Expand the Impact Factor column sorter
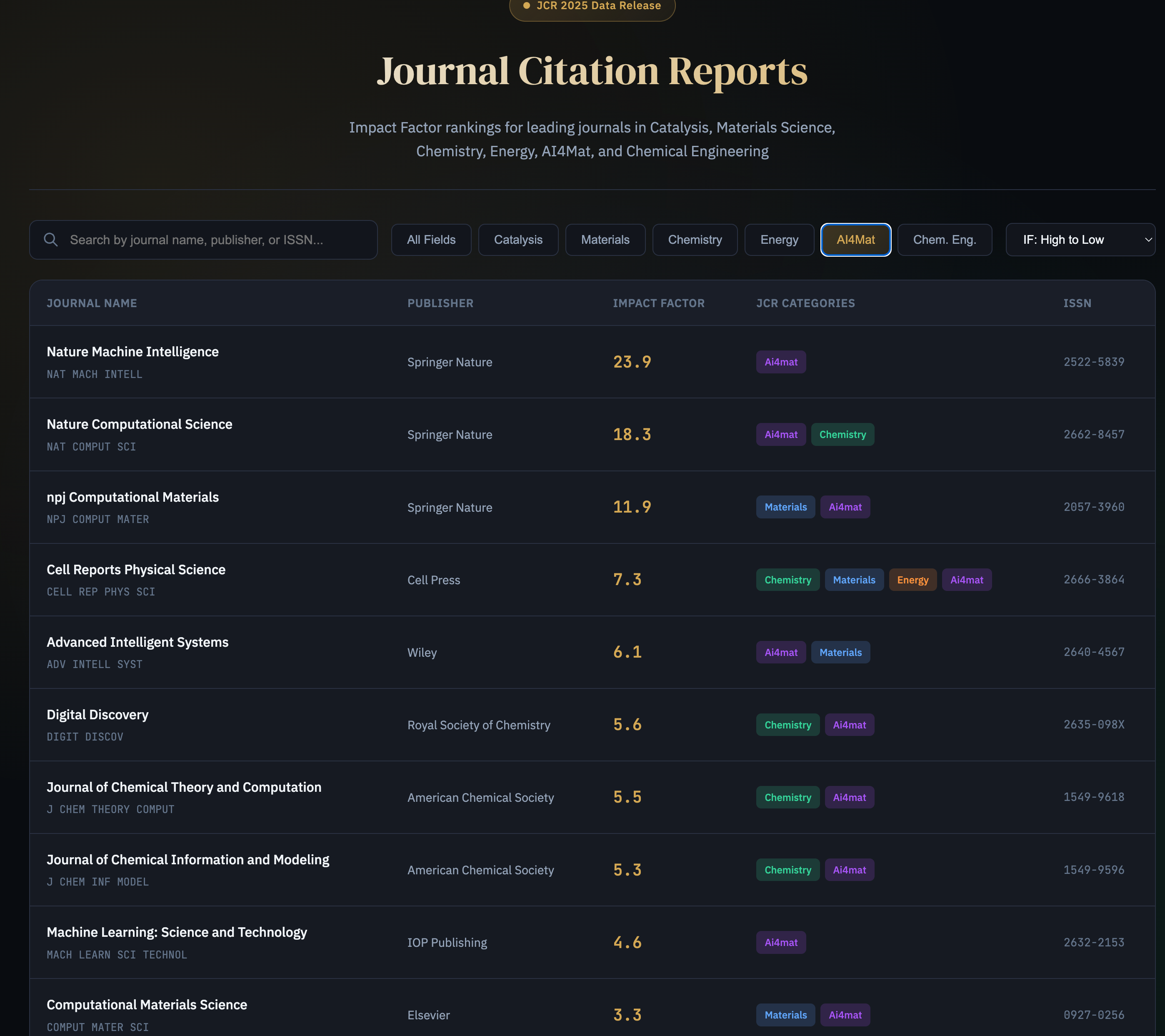The image size is (1165, 1036). pos(659,303)
